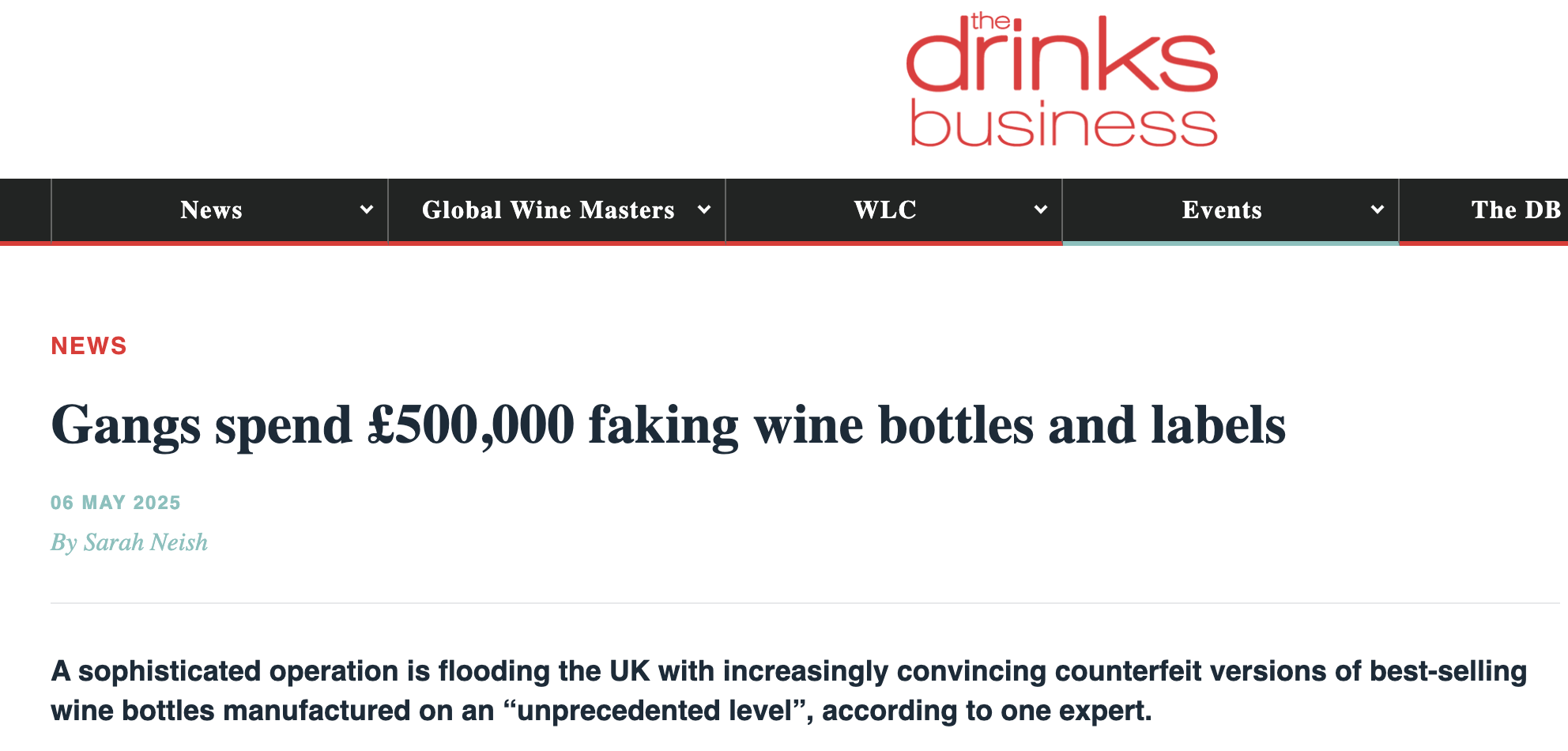
Task: Expand the Events dropdown chevron
Action: (x=1377, y=209)
